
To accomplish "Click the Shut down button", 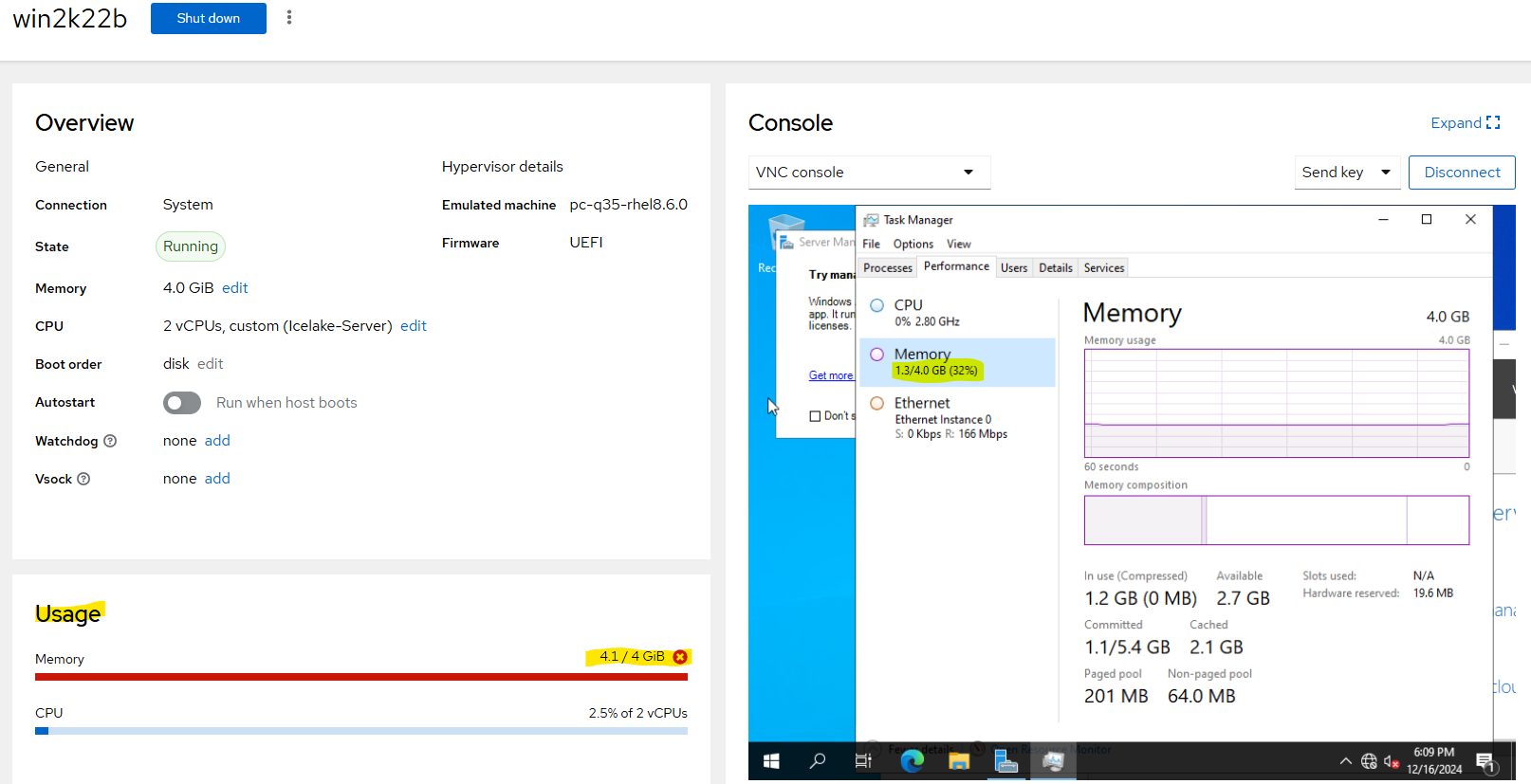I will click(x=209, y=18).
